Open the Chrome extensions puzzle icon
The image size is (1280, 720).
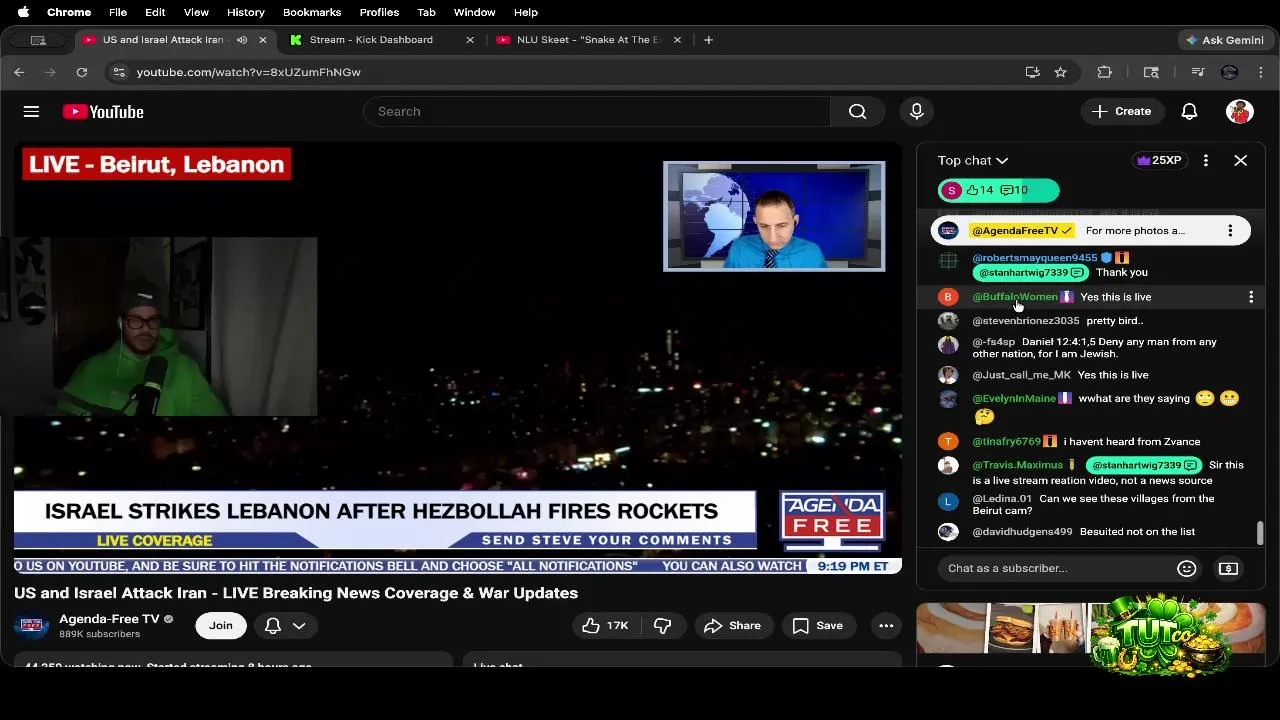pyautogui.click(x=1105, y=72)
